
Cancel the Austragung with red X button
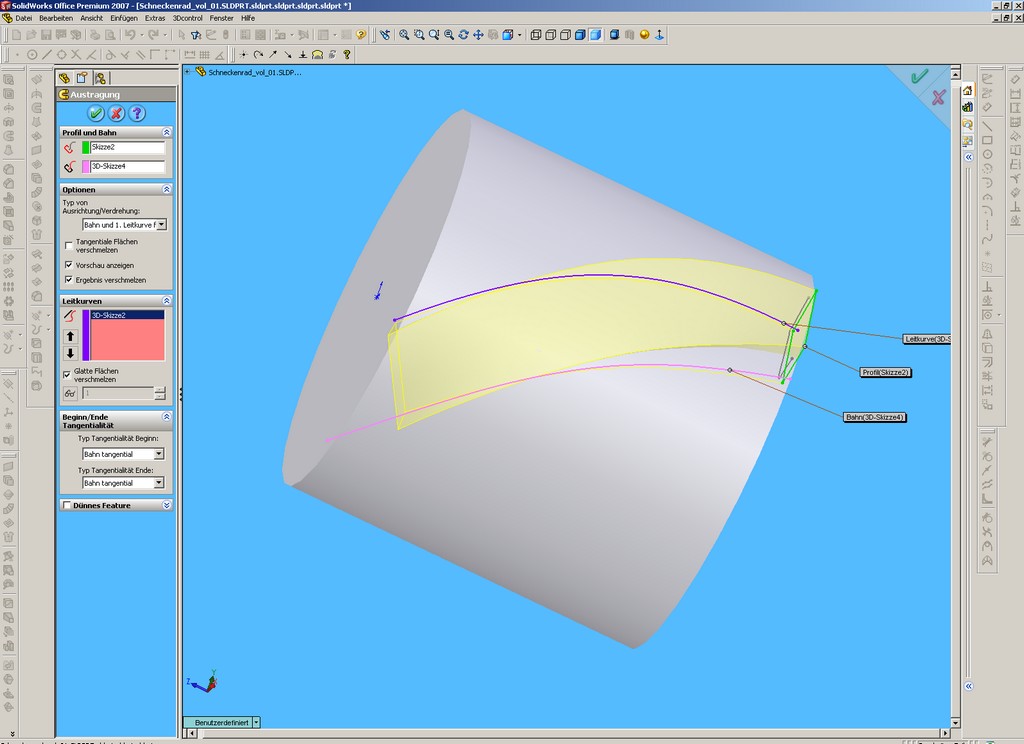click(x=117, y=114)
